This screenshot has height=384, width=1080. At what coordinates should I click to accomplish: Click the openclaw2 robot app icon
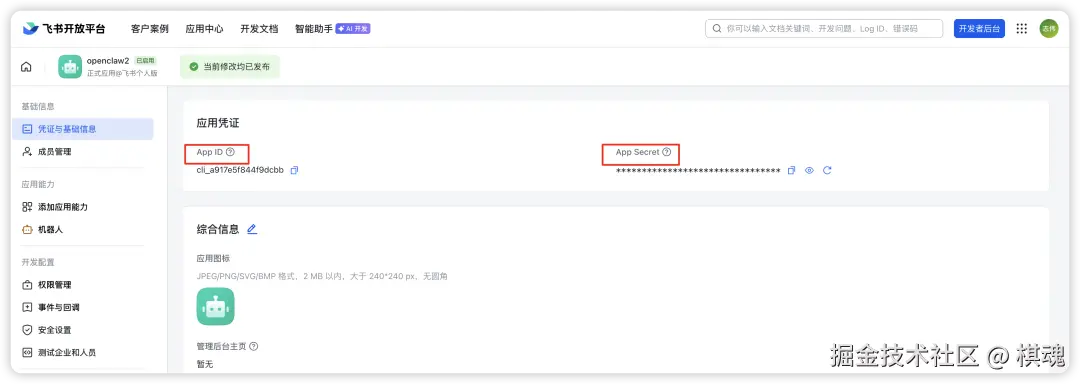[70, 67]
